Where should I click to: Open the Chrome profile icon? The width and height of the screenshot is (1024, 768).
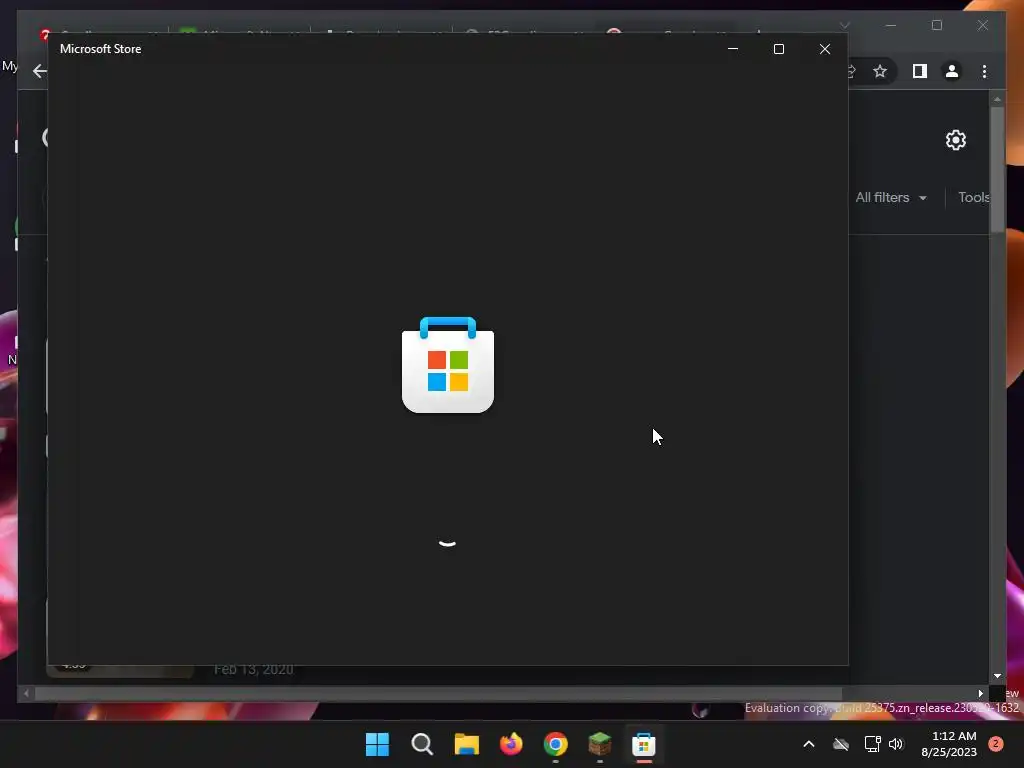pyautogui.click(x=952, y=71)
